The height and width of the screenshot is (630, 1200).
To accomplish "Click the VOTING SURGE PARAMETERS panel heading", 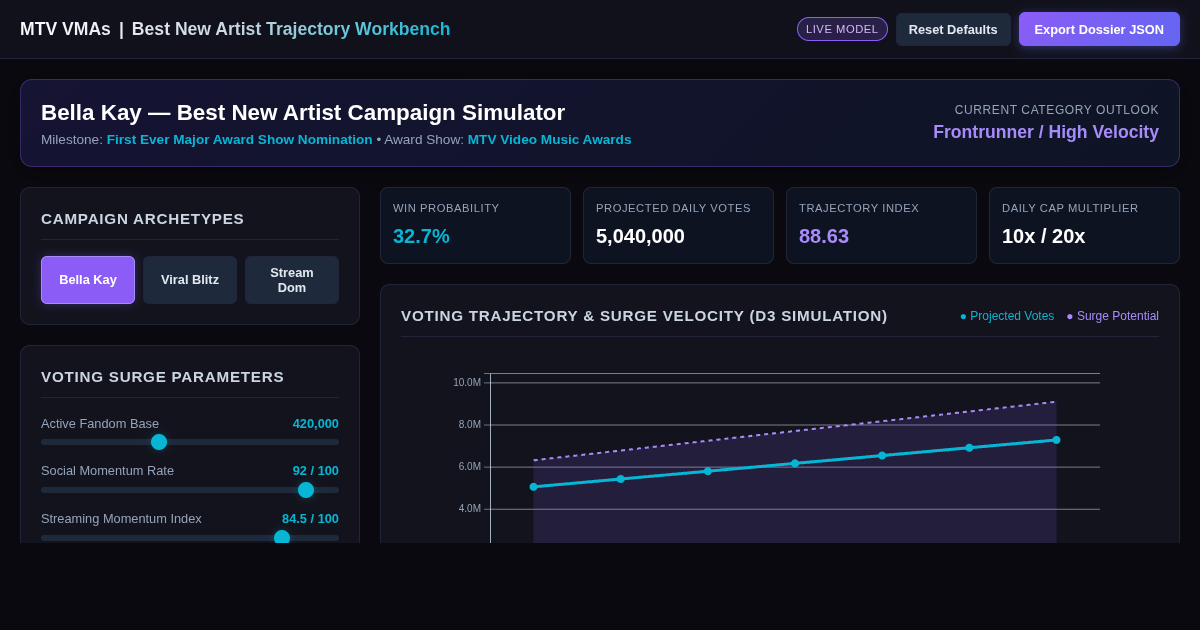I will [163, 377].
